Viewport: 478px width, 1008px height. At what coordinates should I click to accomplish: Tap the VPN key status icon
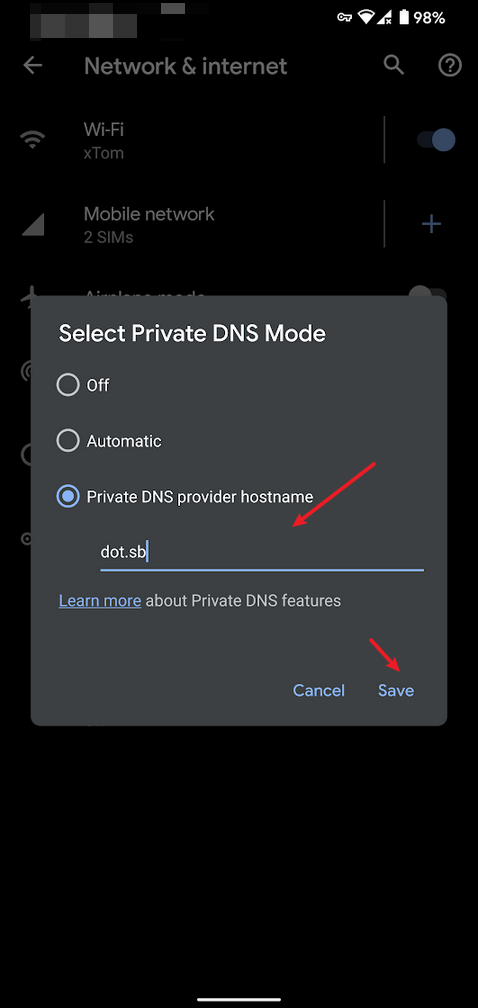pos(344,17)
